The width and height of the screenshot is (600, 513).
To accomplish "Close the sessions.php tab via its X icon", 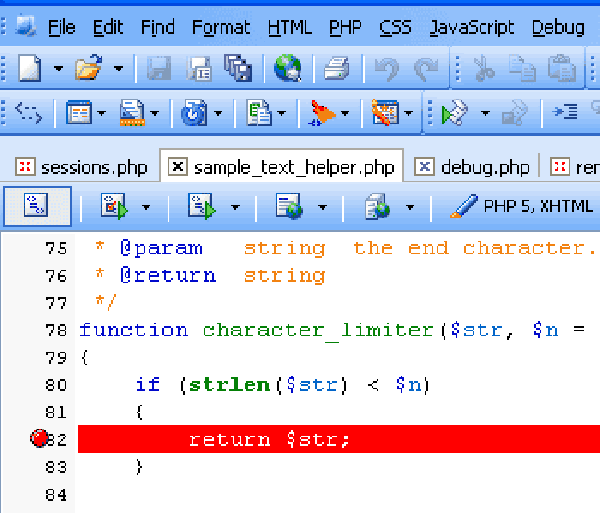I will coord(25,166).
